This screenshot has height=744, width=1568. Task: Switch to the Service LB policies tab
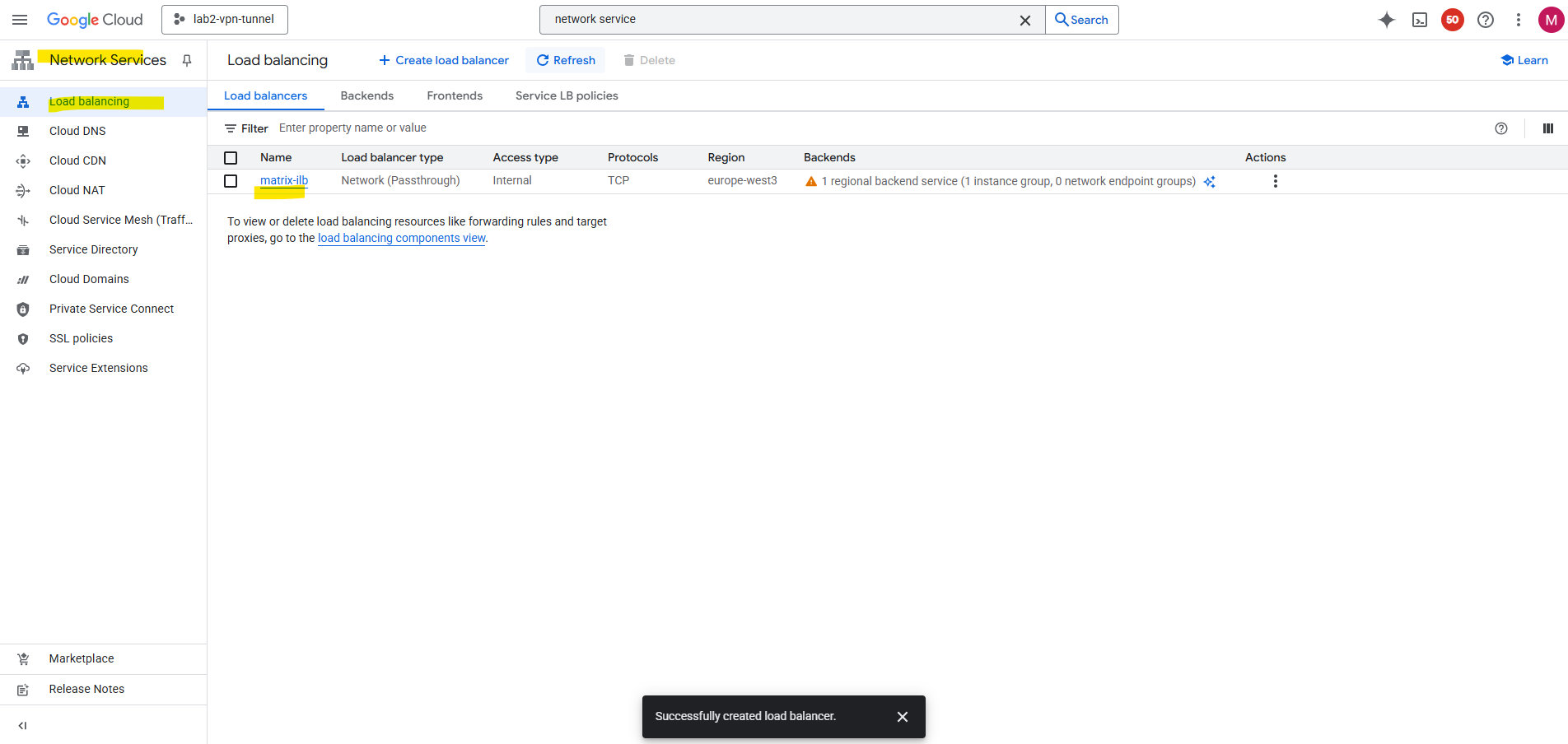[x=567, y=95]
